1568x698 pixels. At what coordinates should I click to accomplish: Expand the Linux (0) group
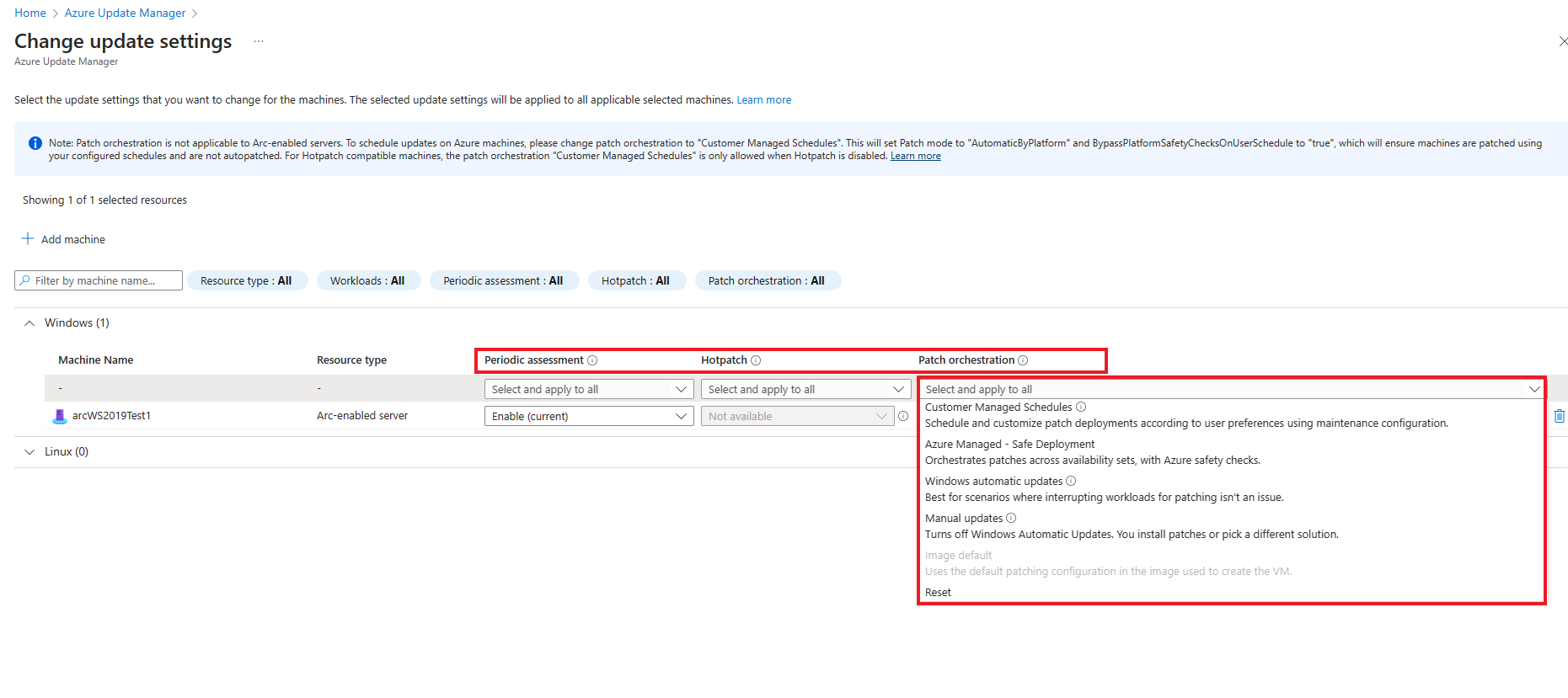pyautogui.click(x=29, y=452)
